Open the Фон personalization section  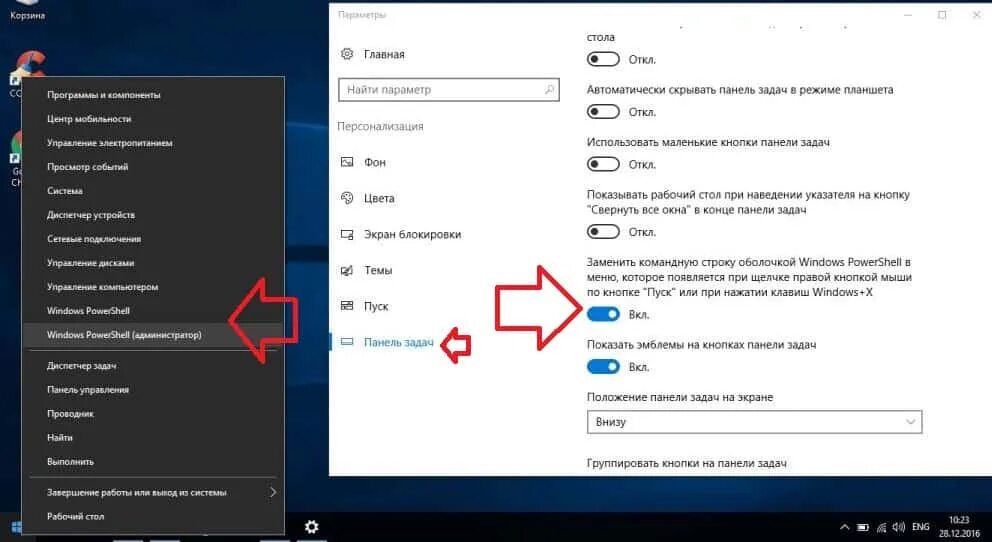pos(375,163)
